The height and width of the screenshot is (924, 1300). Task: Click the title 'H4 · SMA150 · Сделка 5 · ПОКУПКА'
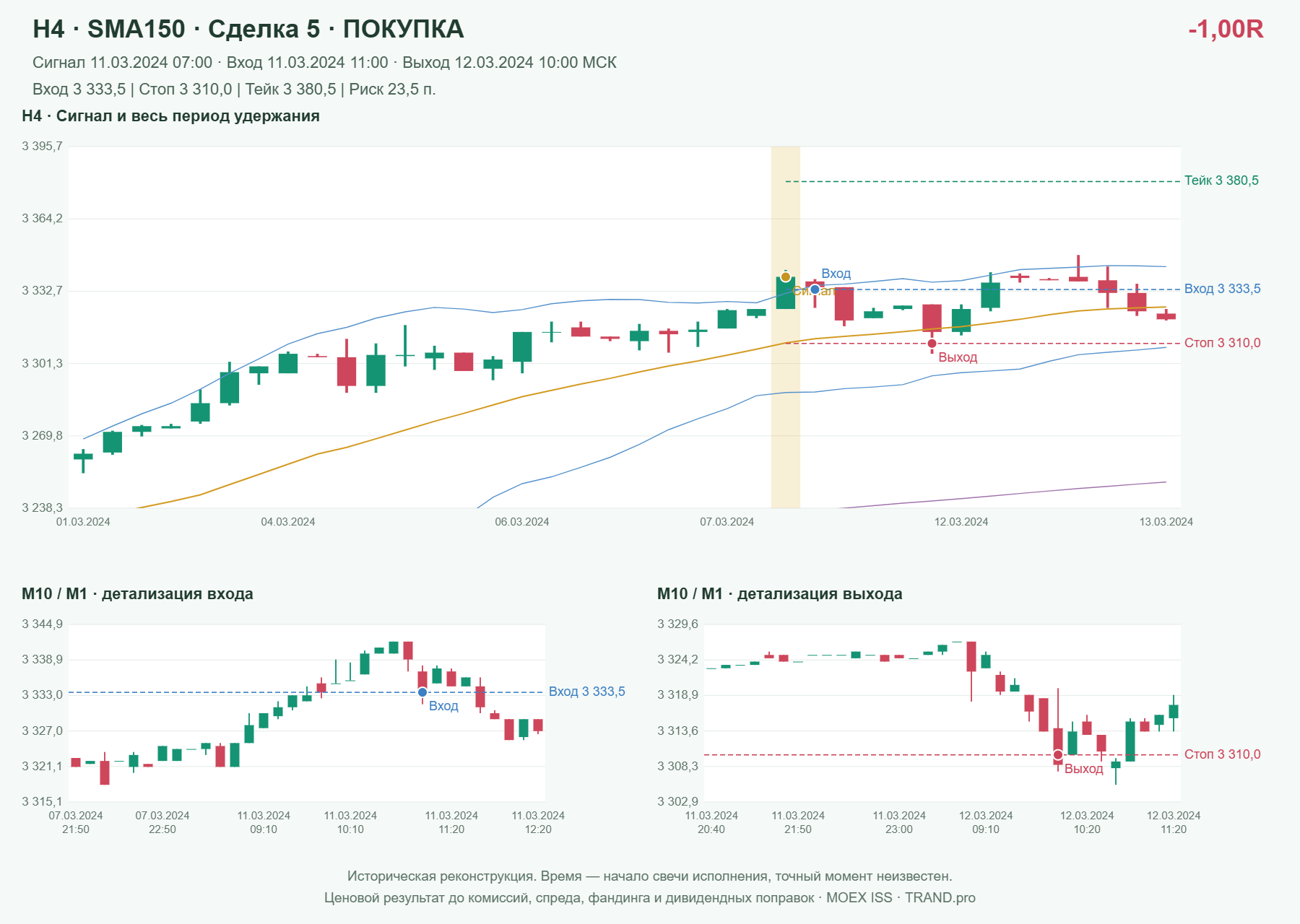248,29
